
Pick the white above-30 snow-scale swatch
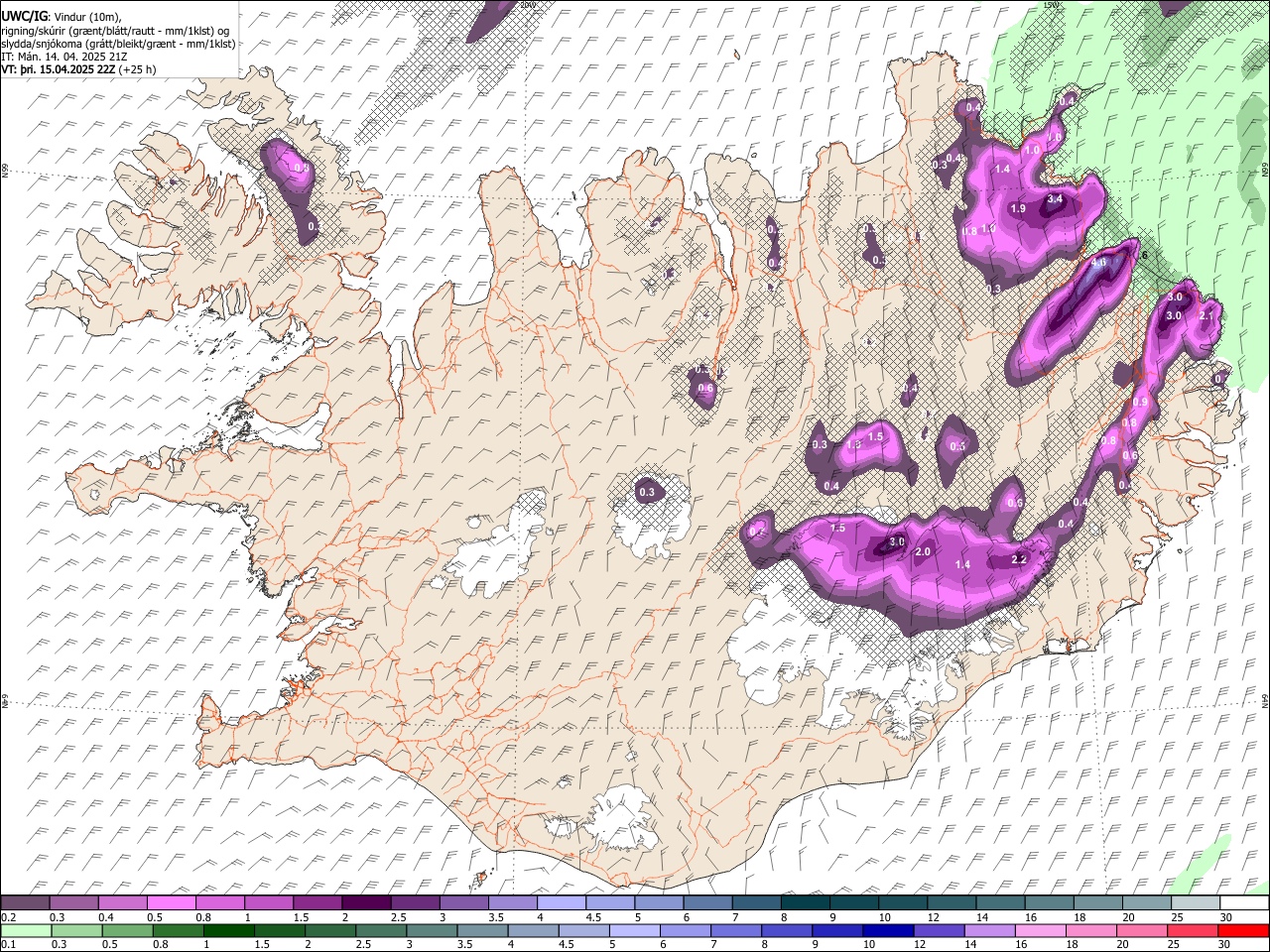[x=1244, y=903]
